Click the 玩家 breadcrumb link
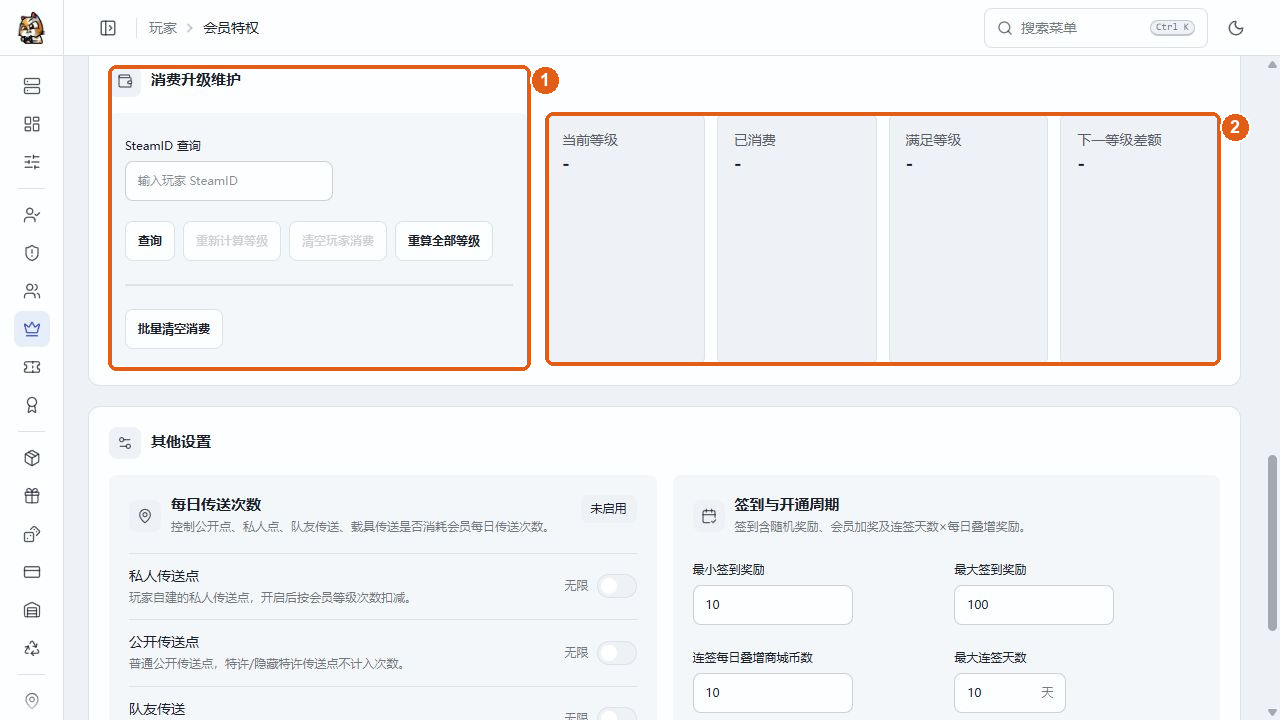This screenshot has height=720, width=1280. 163,28
